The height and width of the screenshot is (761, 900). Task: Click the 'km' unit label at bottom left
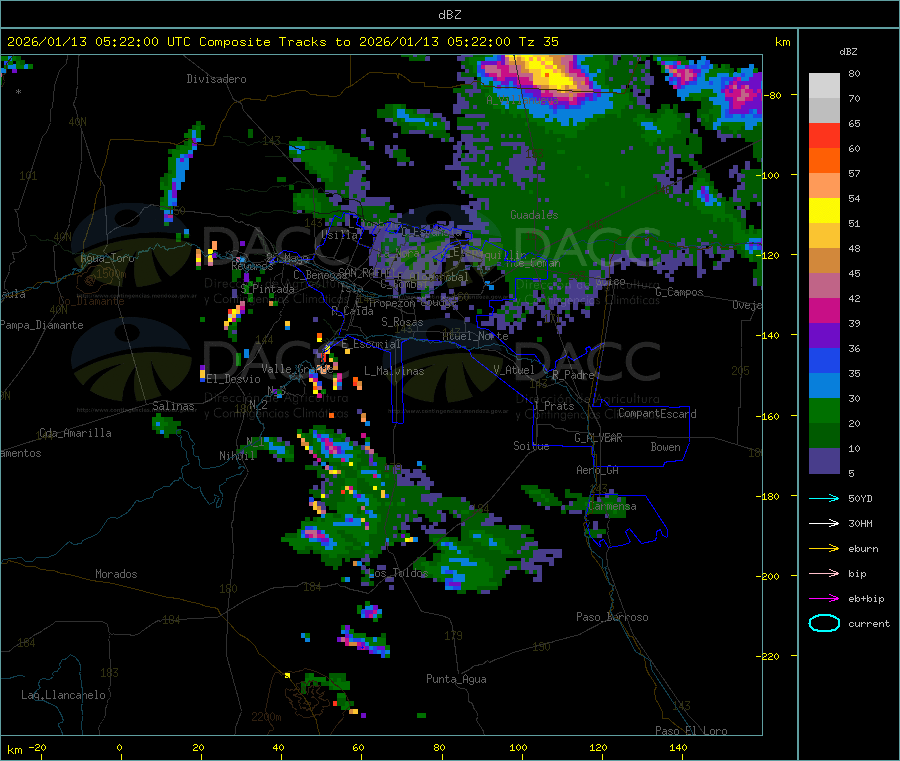tap(14, 750)
